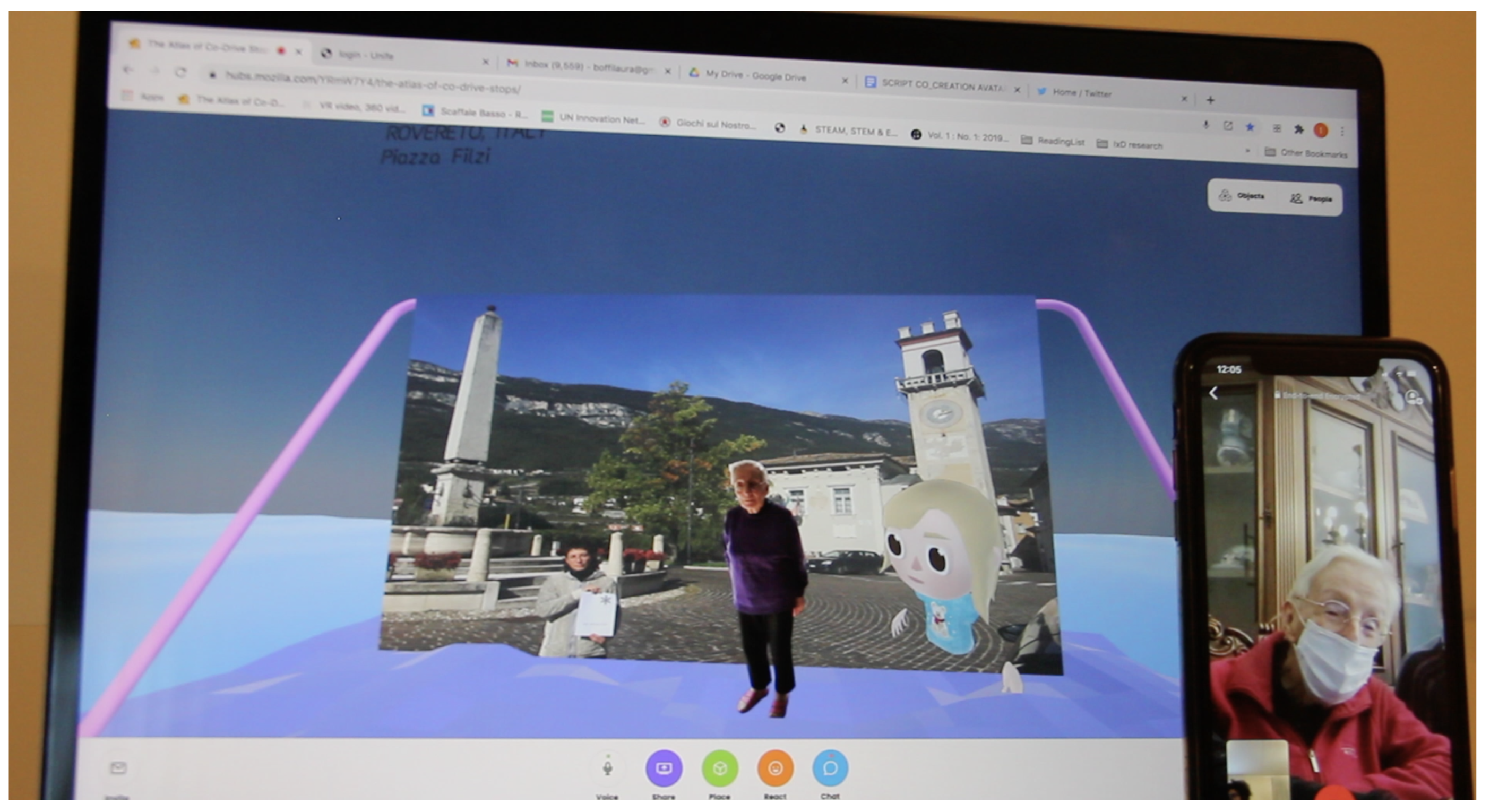The image size is (1490, 812).
Task: Expand hidden bookmarks overflow chevron
Action: [x=1247, y=151]
